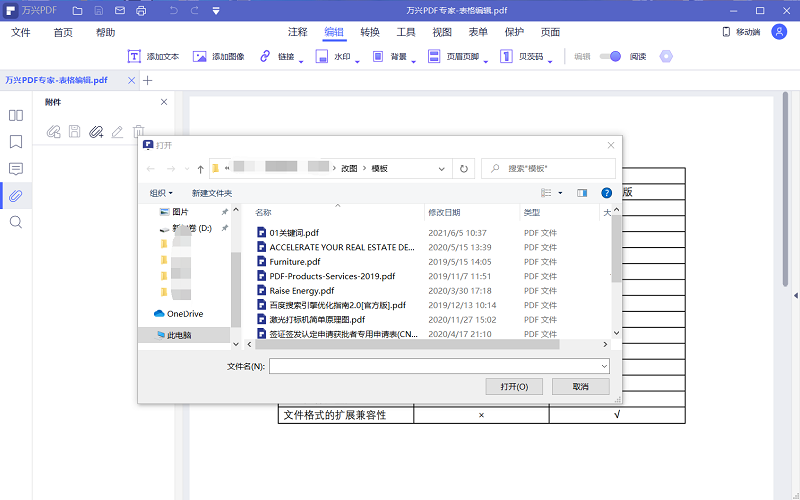Image resolution: width=800 pixels, height=500 pixels.
Task: Click the refresh button in Open dialog
Action: click(464, 168)
